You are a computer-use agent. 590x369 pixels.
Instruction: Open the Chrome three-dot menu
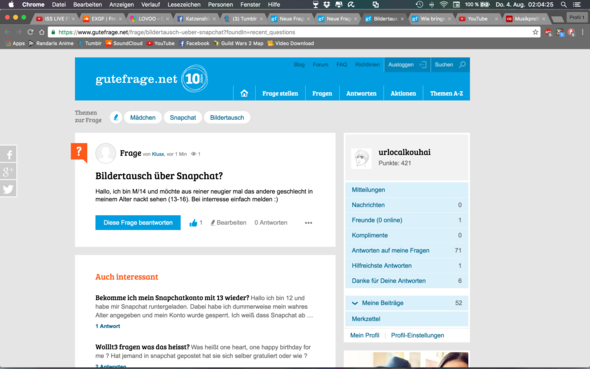click(582, 32)
